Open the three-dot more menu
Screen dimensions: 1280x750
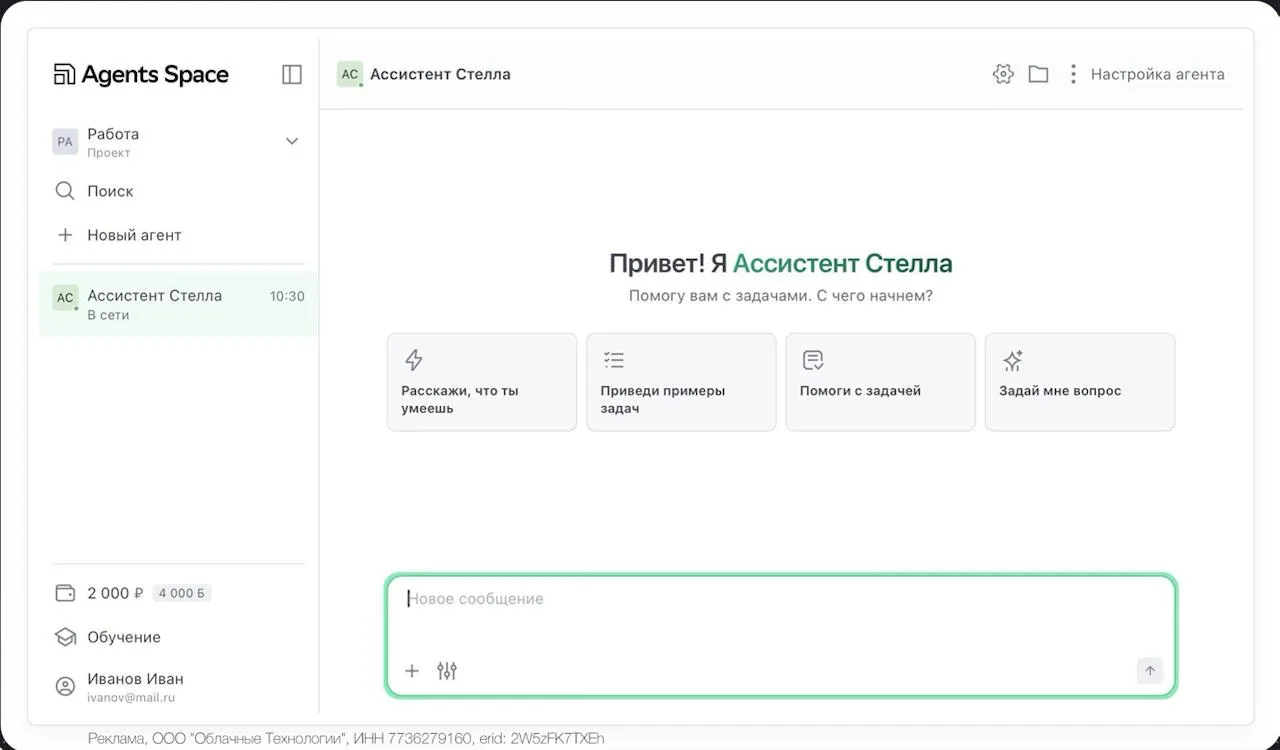(x=1073, y=74)
